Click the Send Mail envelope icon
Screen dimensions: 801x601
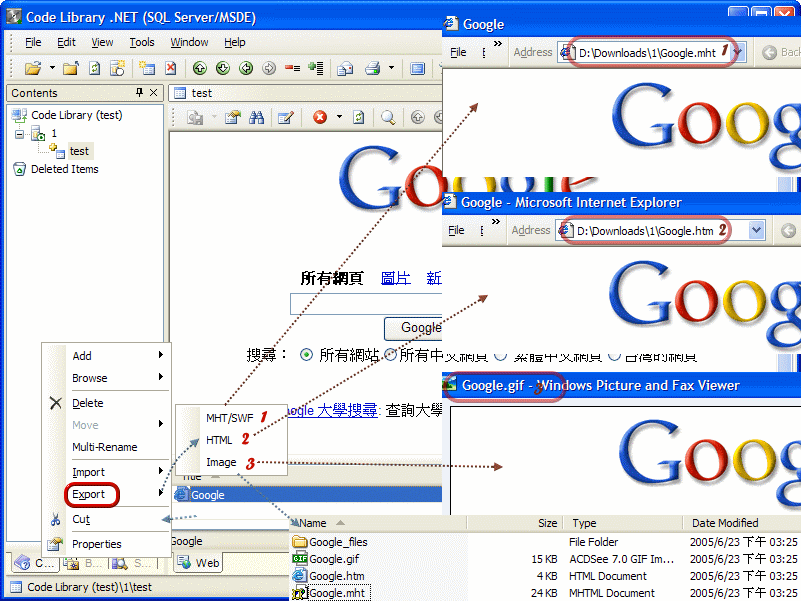345,67
